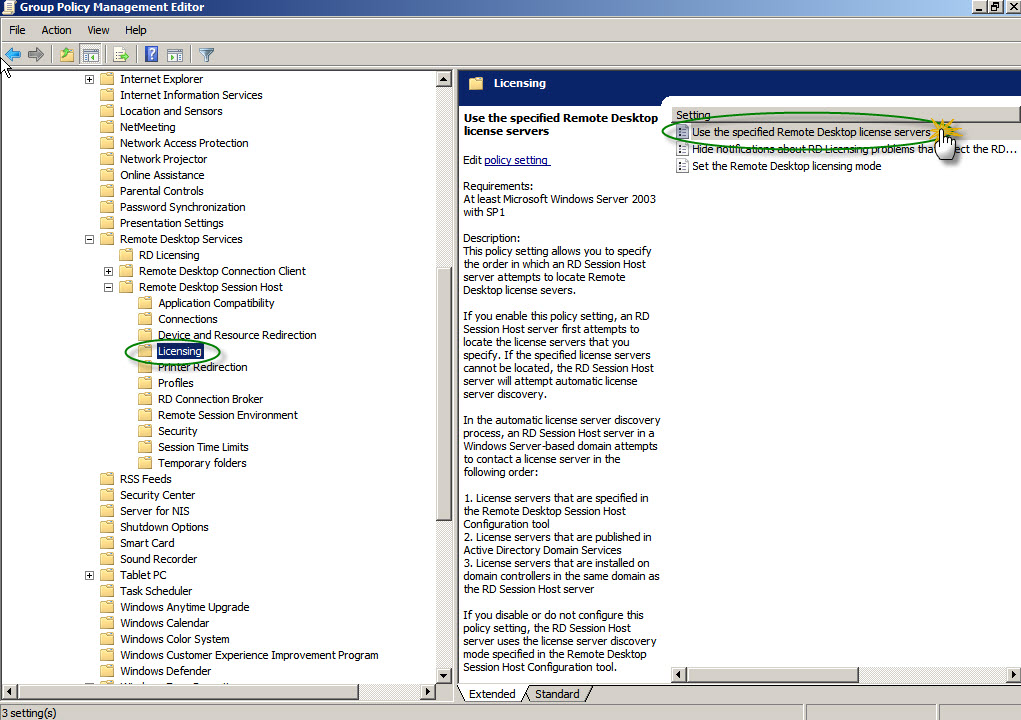Select Device and Resource Redirection item

pos(237,335)
